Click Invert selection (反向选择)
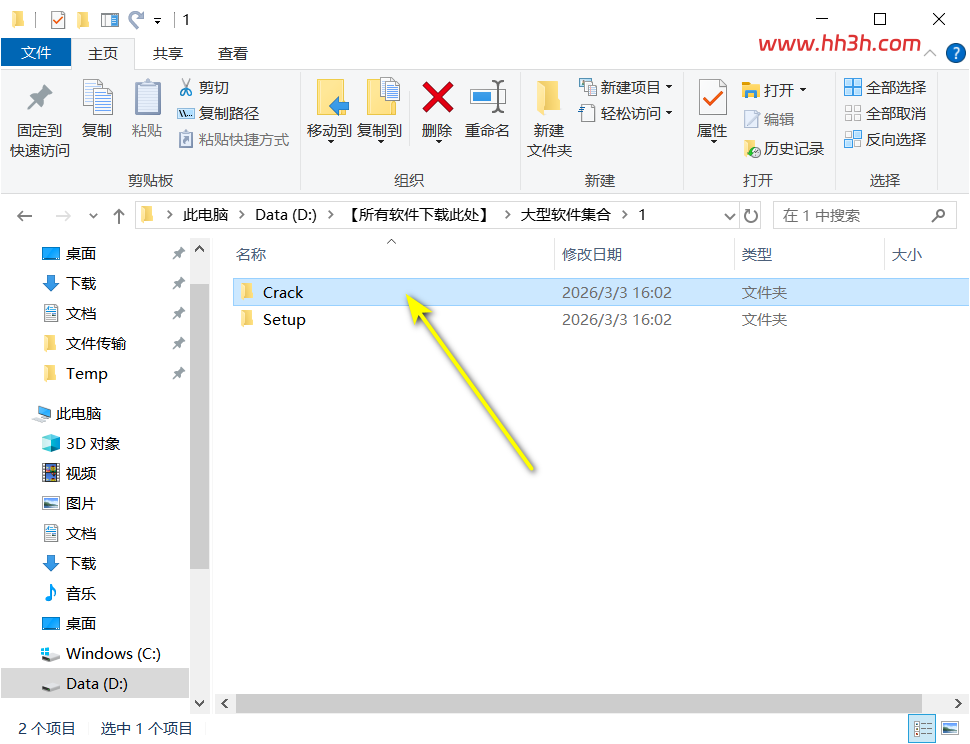The image size is (970, 744). [x=885, y=139]
